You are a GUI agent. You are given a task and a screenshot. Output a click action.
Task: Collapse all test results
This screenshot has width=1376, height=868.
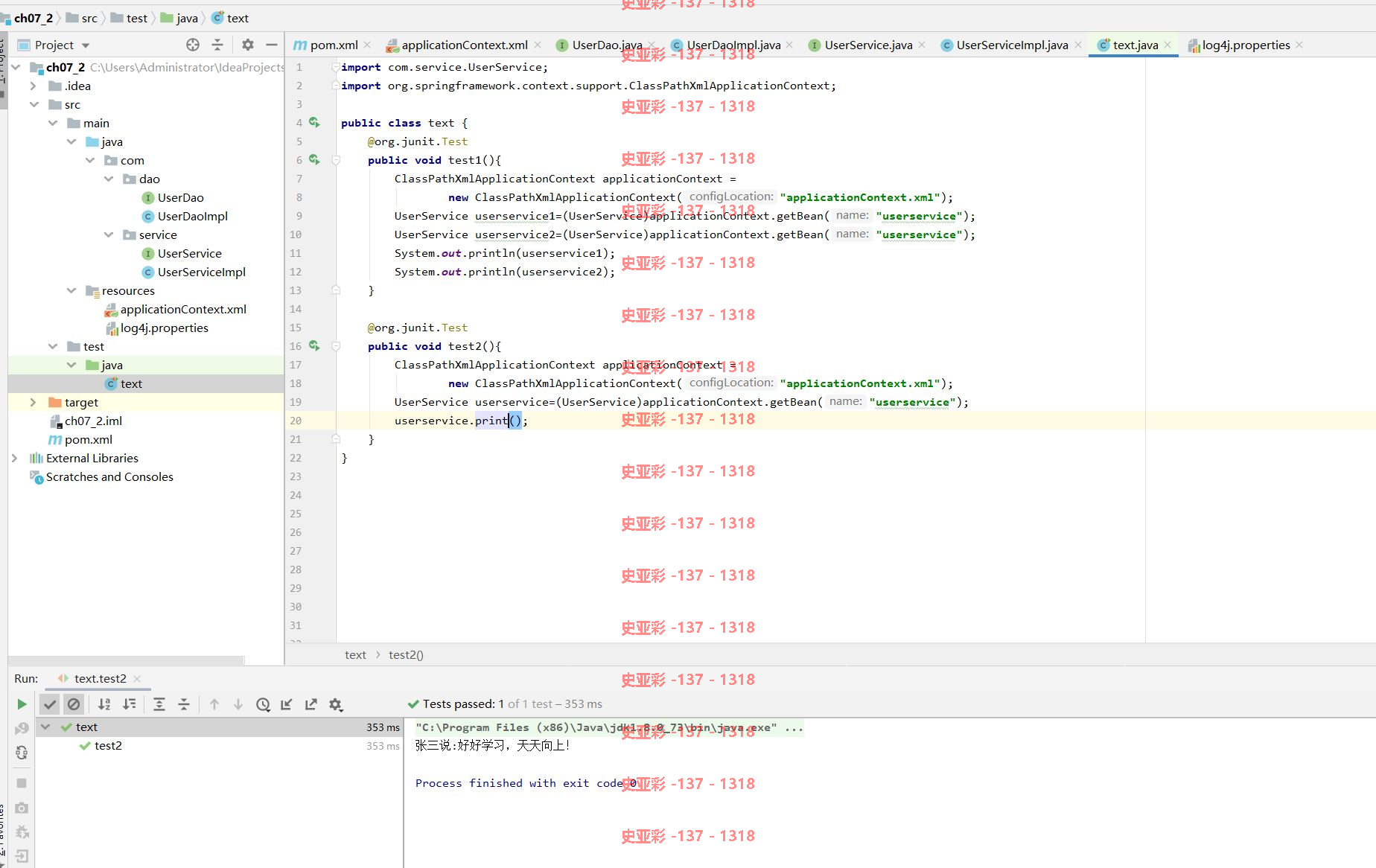pyautogui.click(x=184, y=704)
